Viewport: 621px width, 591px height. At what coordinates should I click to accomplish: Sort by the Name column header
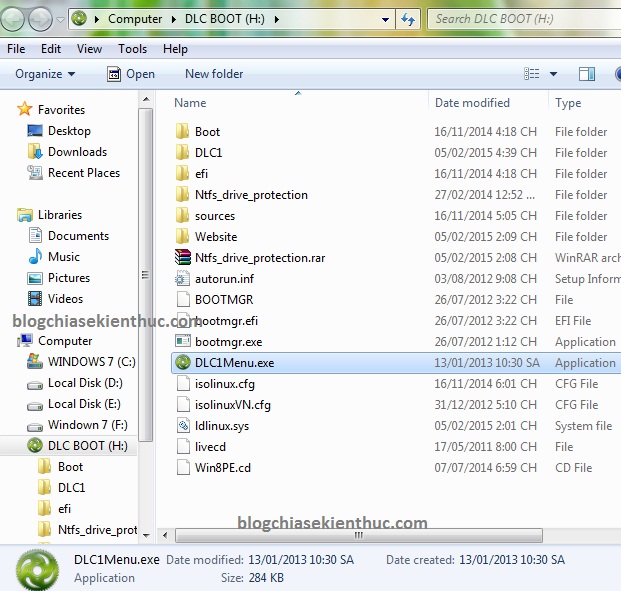190,103
